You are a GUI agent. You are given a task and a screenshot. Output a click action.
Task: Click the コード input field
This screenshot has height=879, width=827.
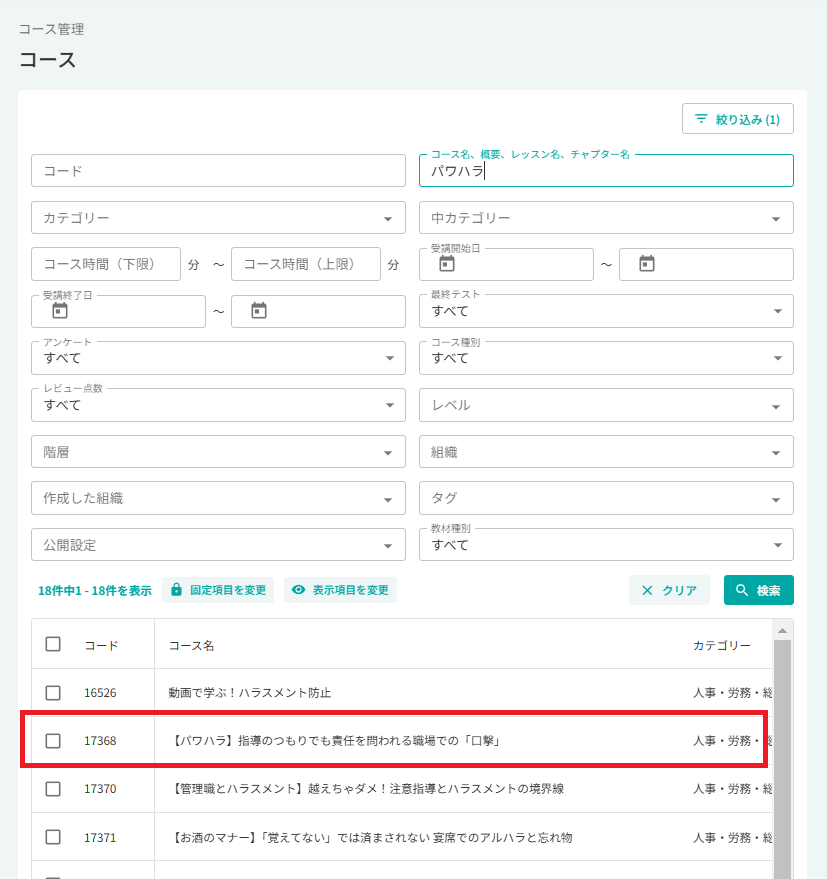click(218, 170)
